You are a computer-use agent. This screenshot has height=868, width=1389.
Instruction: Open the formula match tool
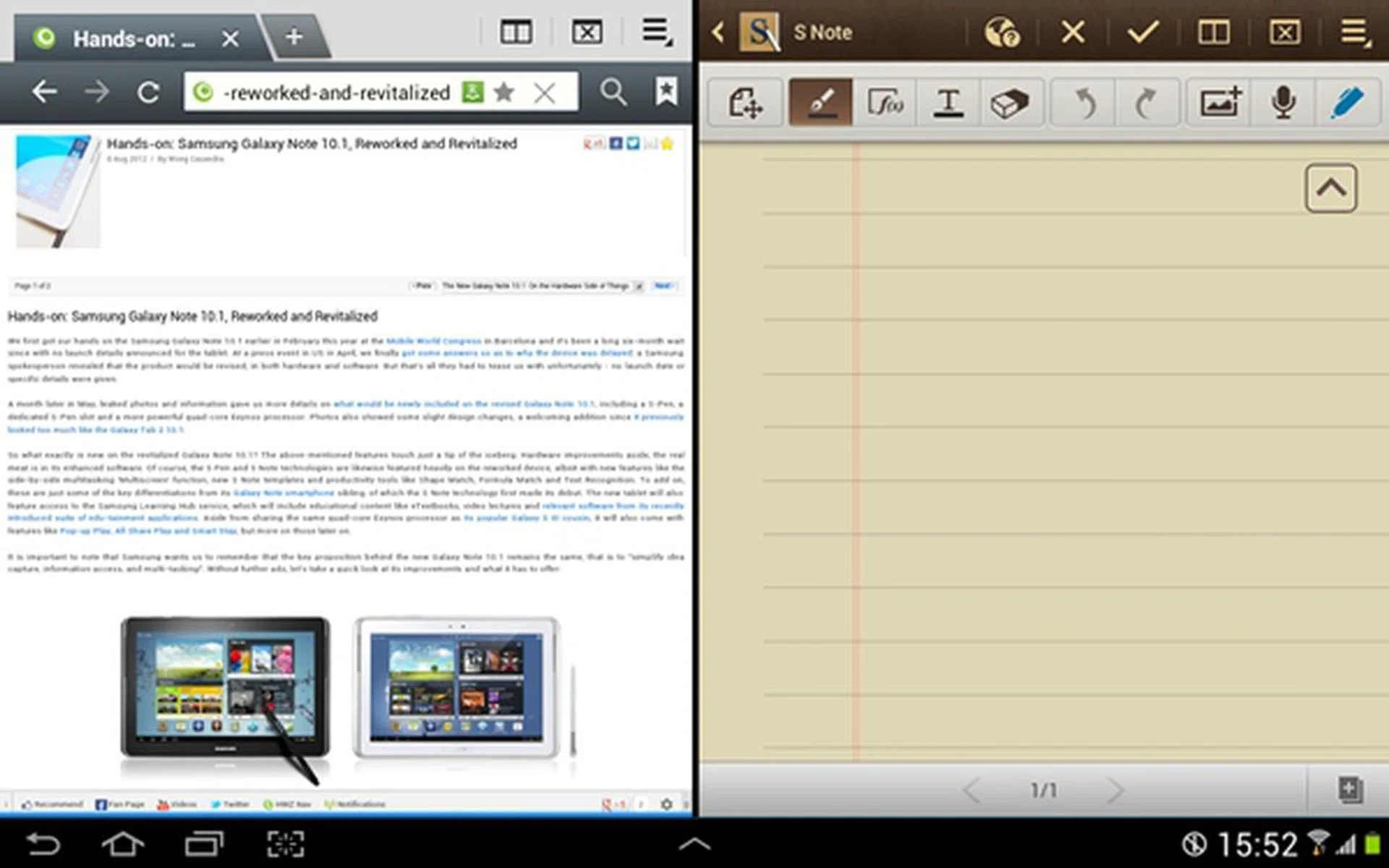coord(885,103)
